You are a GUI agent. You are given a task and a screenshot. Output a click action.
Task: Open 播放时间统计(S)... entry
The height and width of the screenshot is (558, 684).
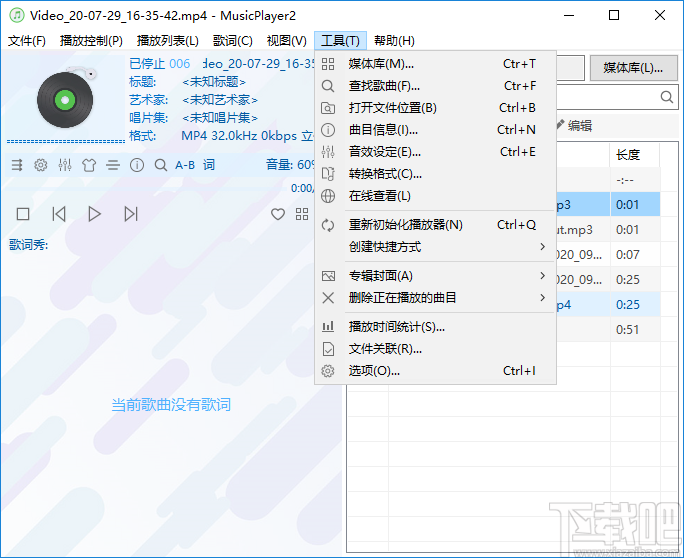pos(435,327)
